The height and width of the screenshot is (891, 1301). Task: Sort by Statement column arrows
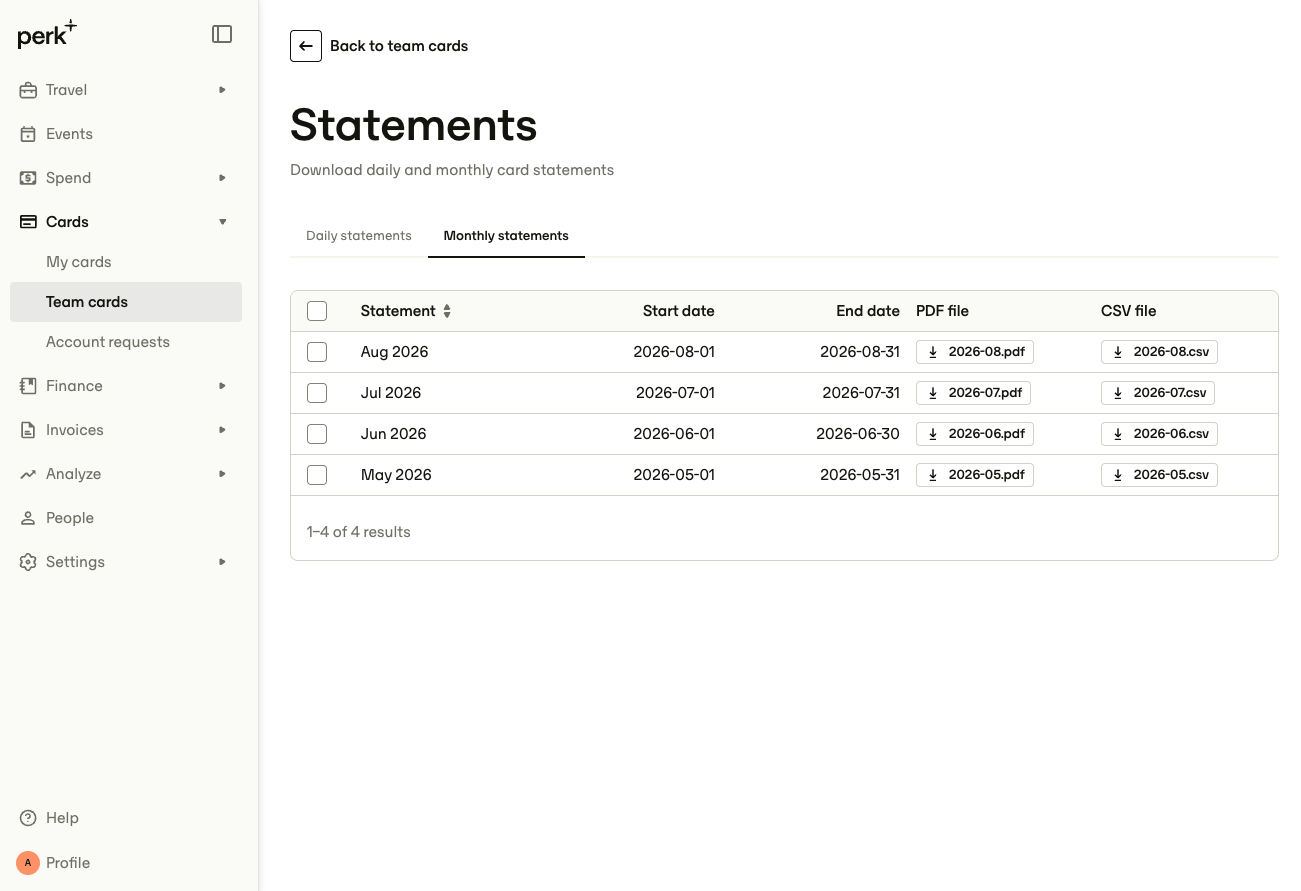coord(447,311)
